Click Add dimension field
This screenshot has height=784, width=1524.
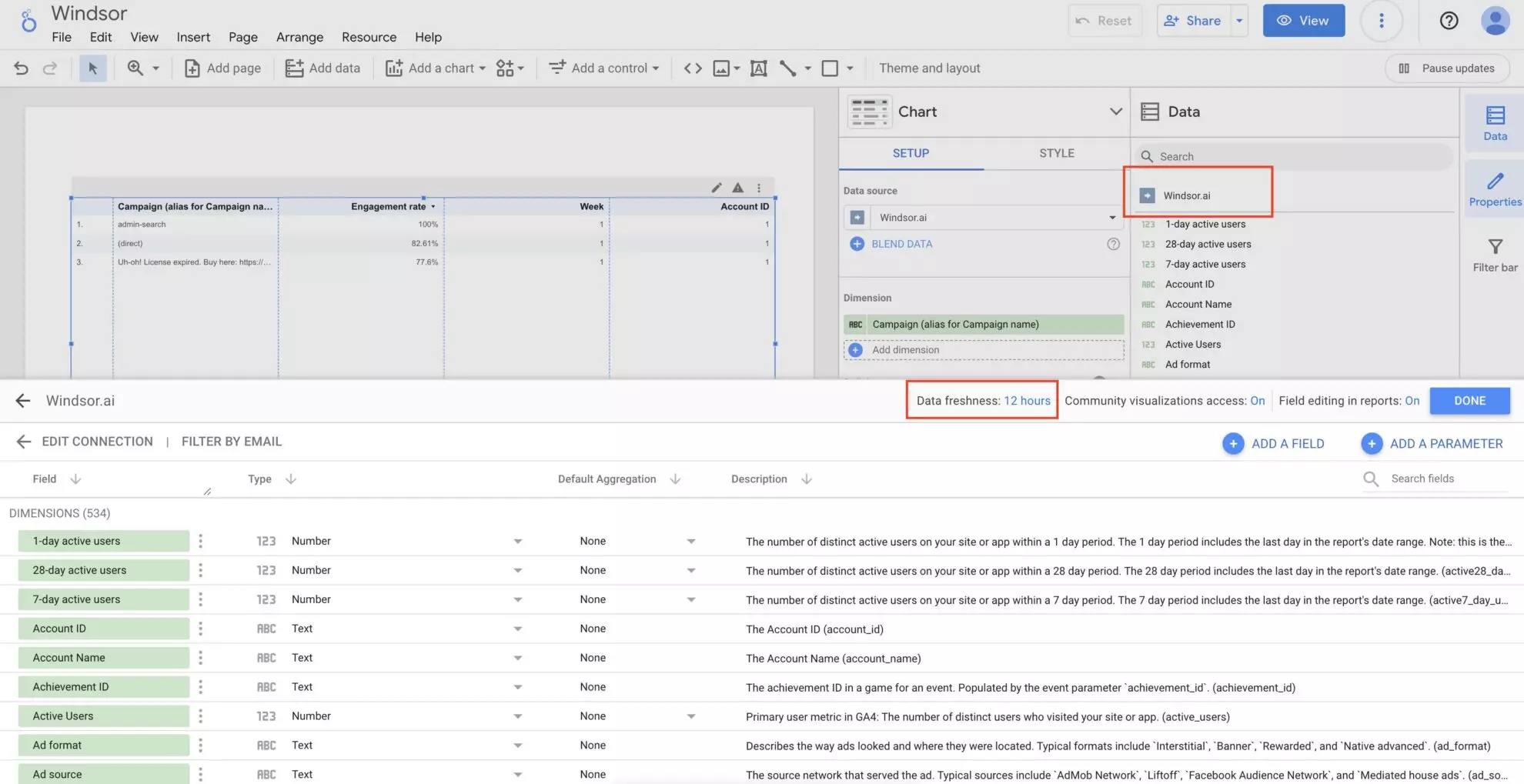coord(984,350)
